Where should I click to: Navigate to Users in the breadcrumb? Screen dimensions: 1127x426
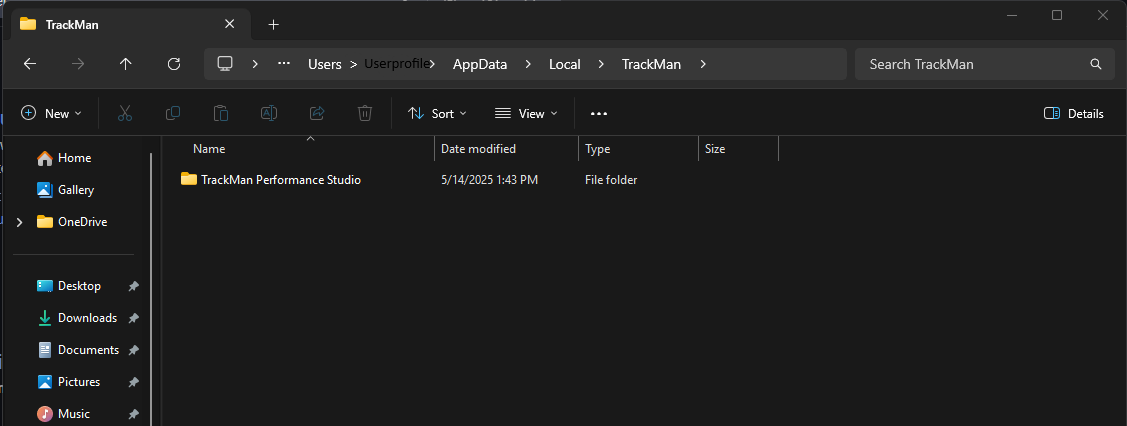coord(324,64)
